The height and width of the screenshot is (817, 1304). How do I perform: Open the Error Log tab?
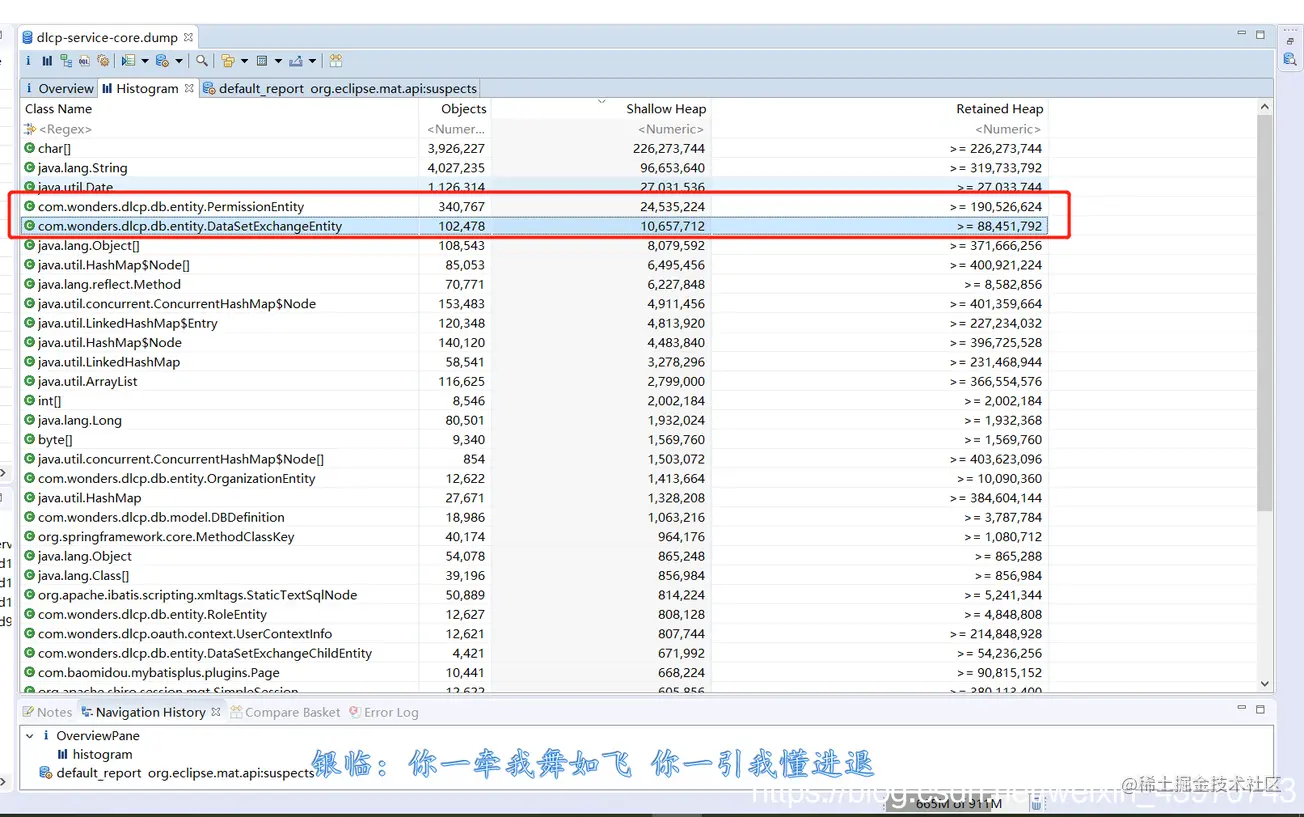[x=383, y=712]
